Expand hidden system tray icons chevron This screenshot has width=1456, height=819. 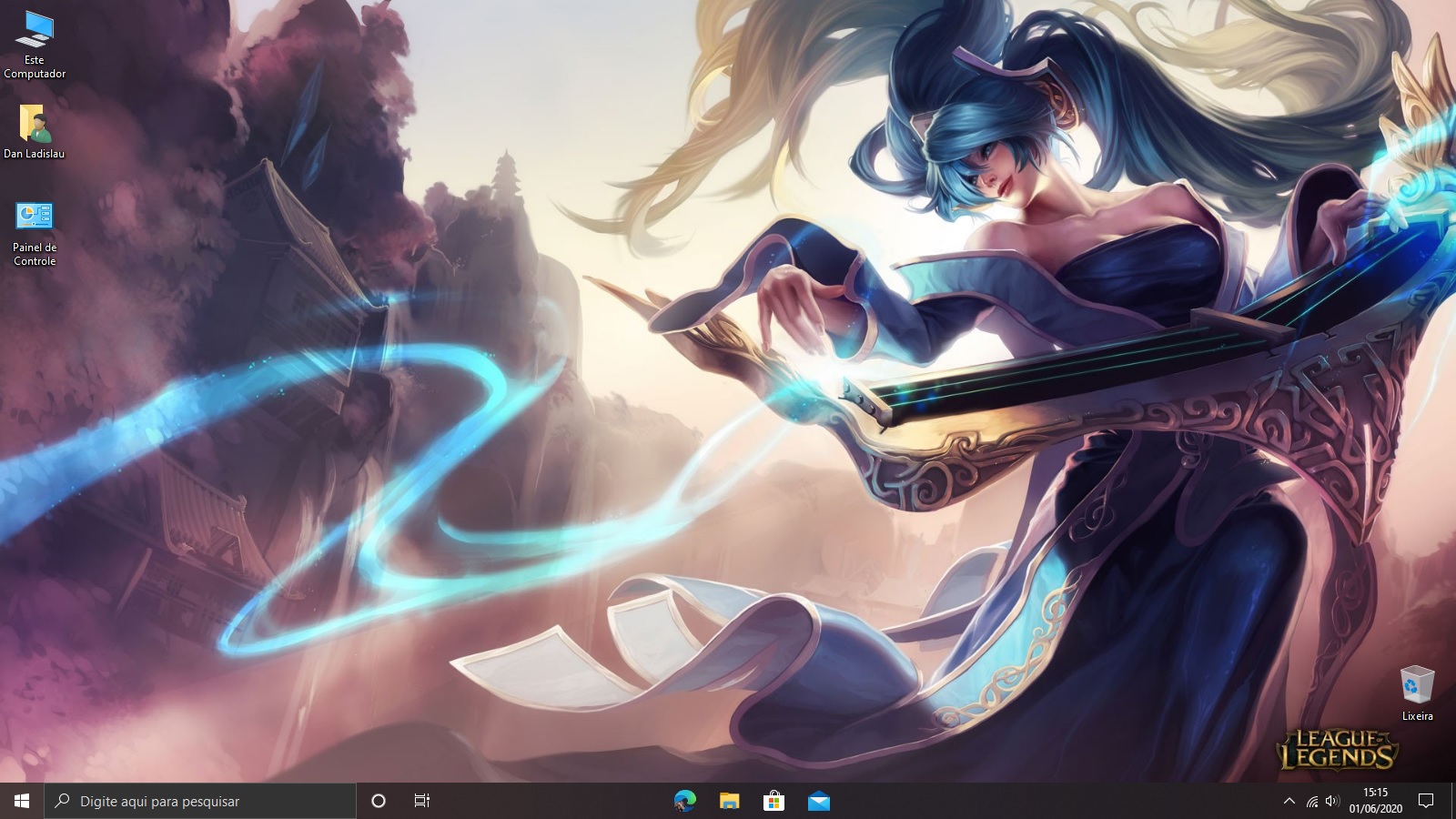[1289, 801]
